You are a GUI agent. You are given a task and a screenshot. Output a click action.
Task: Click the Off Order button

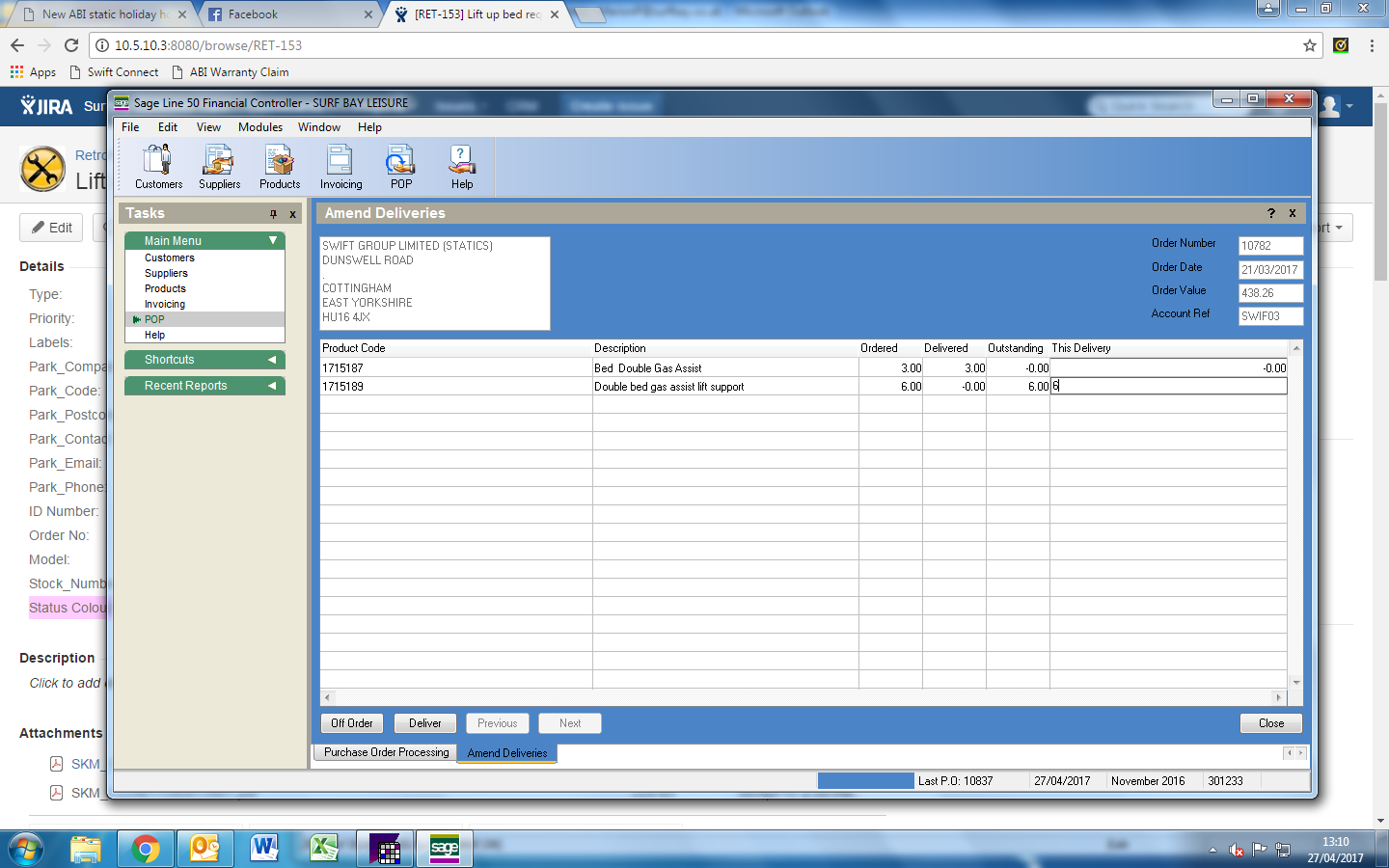[352, 723]
